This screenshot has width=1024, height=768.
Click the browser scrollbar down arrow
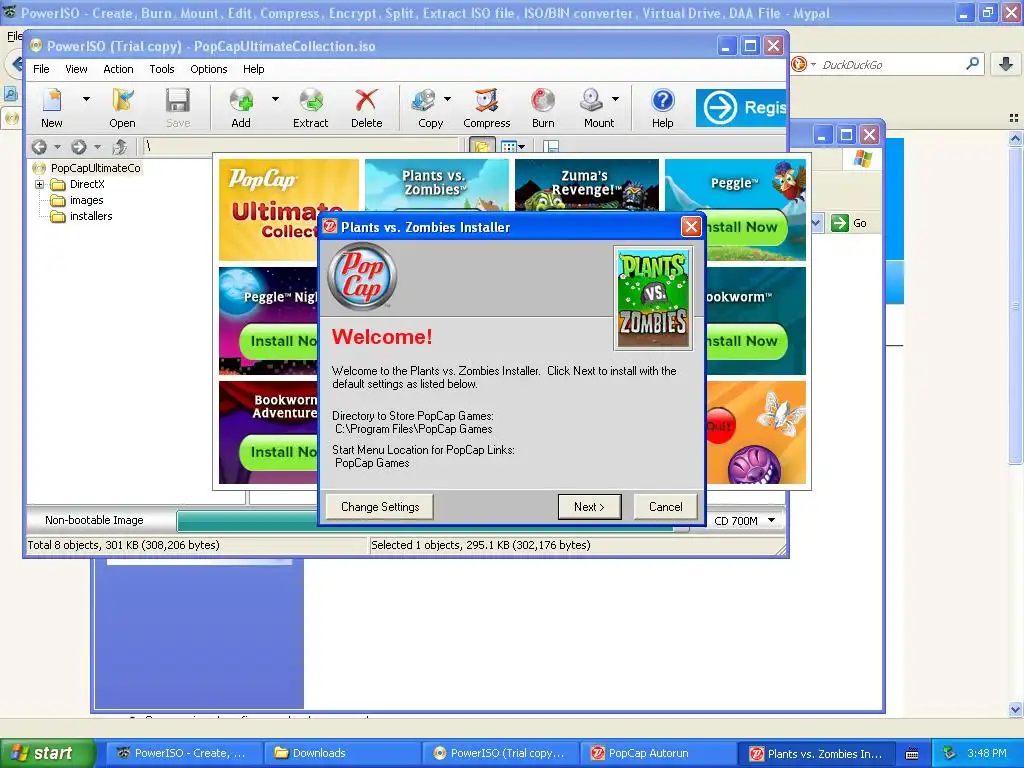[1015, 709]
